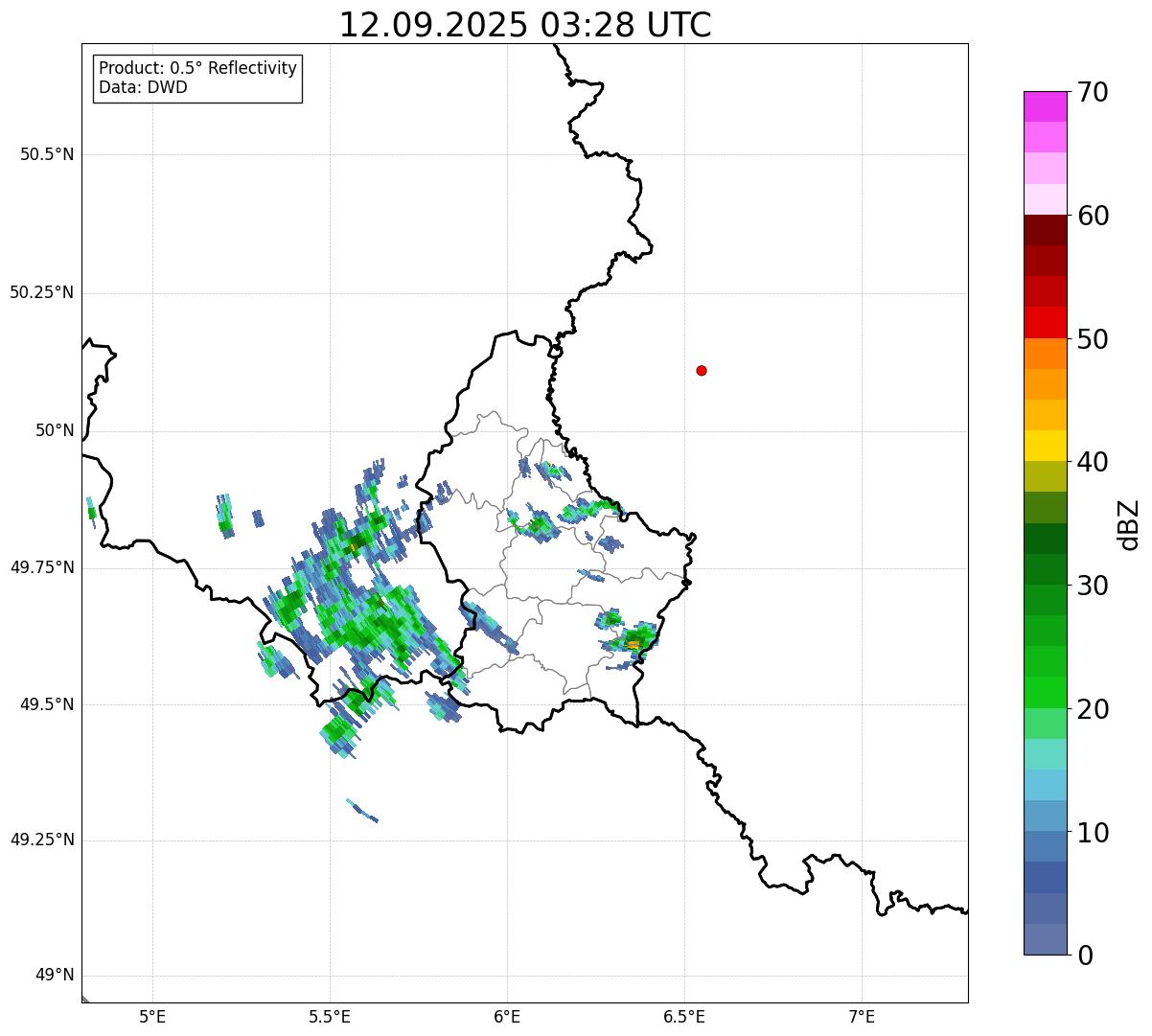This screenshot has width=1152, height=1036.
Task: Click the 6.5°E longitude label
Action: pos(684,1016)
